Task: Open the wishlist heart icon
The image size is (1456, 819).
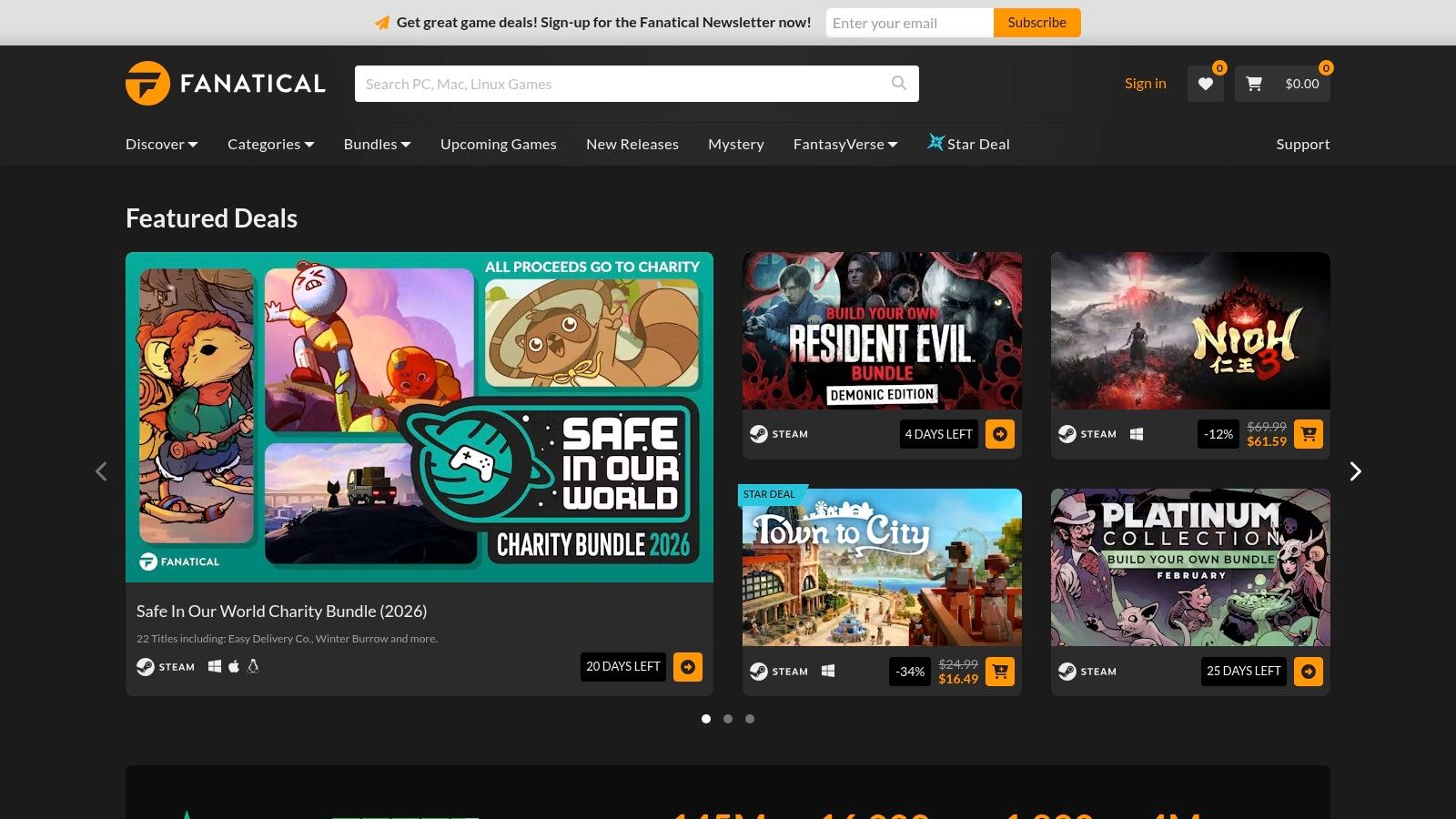Action: click(1205, 84)
